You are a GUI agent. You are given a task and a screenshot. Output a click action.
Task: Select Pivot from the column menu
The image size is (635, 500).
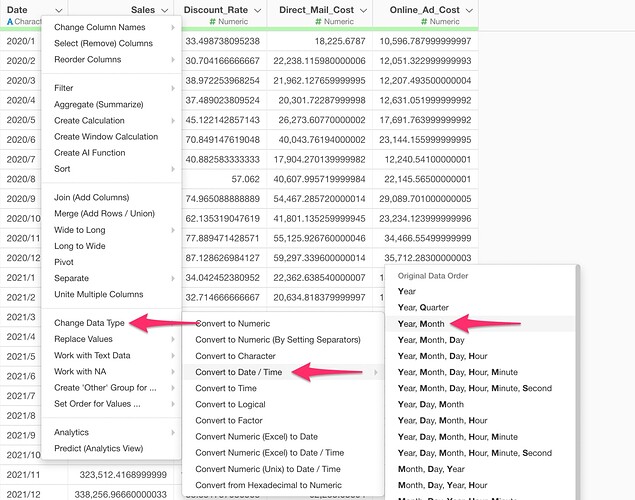pos(65,261)
